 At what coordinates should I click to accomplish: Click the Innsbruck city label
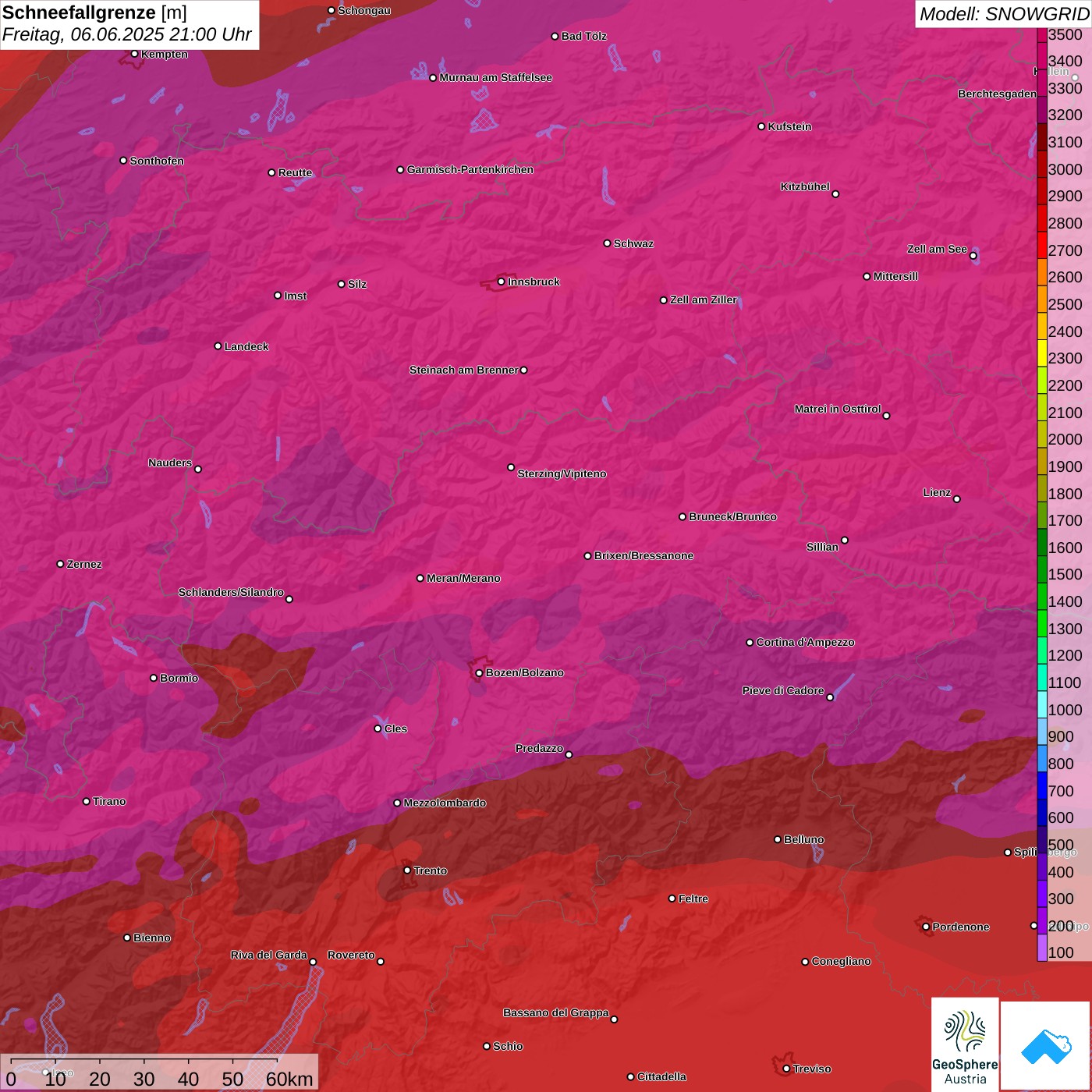tap(534, 282)
